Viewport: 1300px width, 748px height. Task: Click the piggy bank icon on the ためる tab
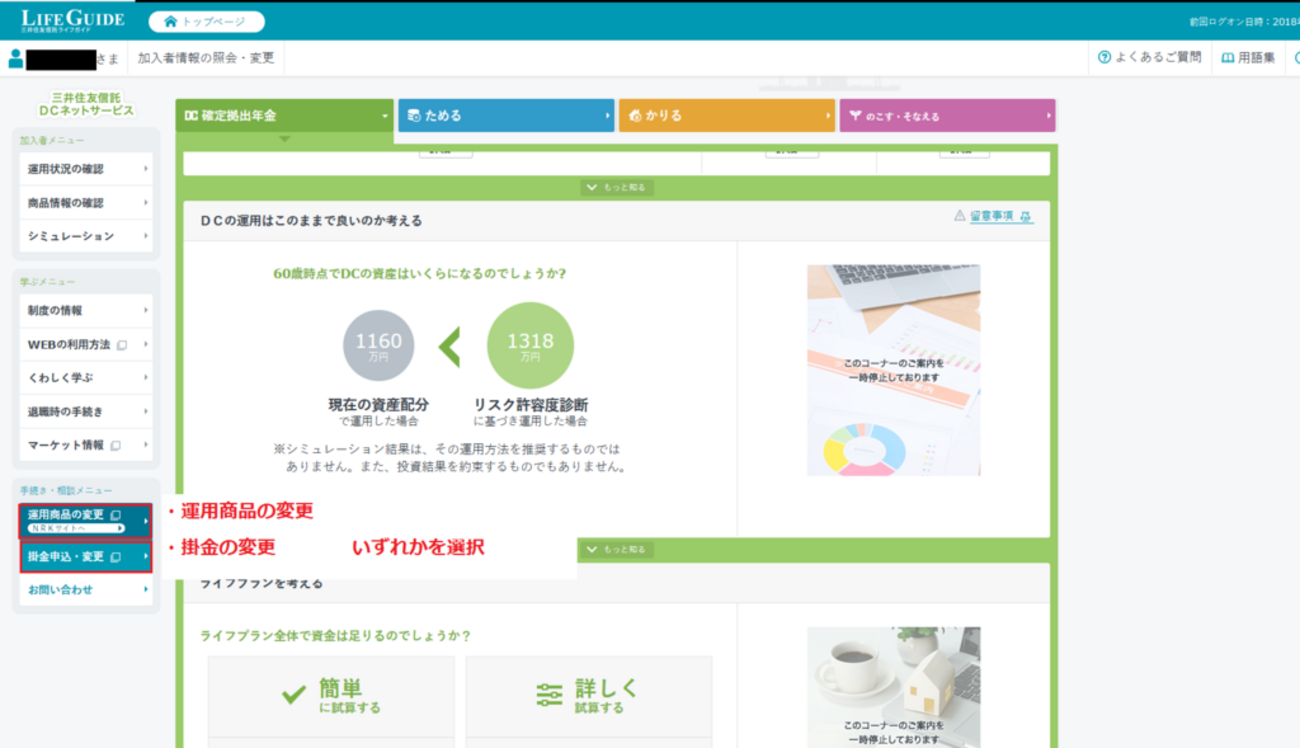413,115
